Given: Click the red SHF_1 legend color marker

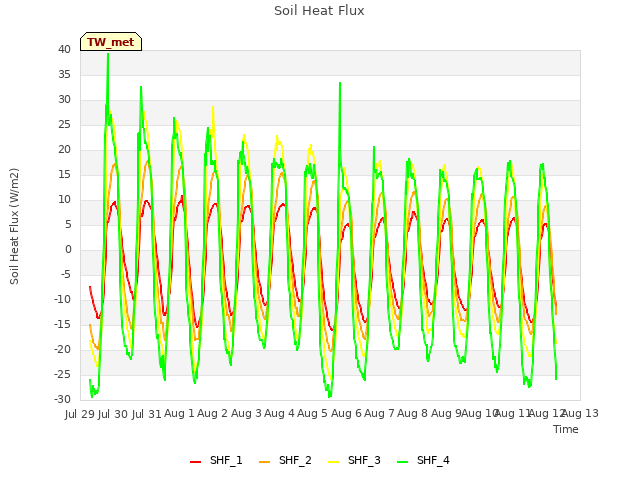Looking at the screenshot, I should click(x=196, y=462).
